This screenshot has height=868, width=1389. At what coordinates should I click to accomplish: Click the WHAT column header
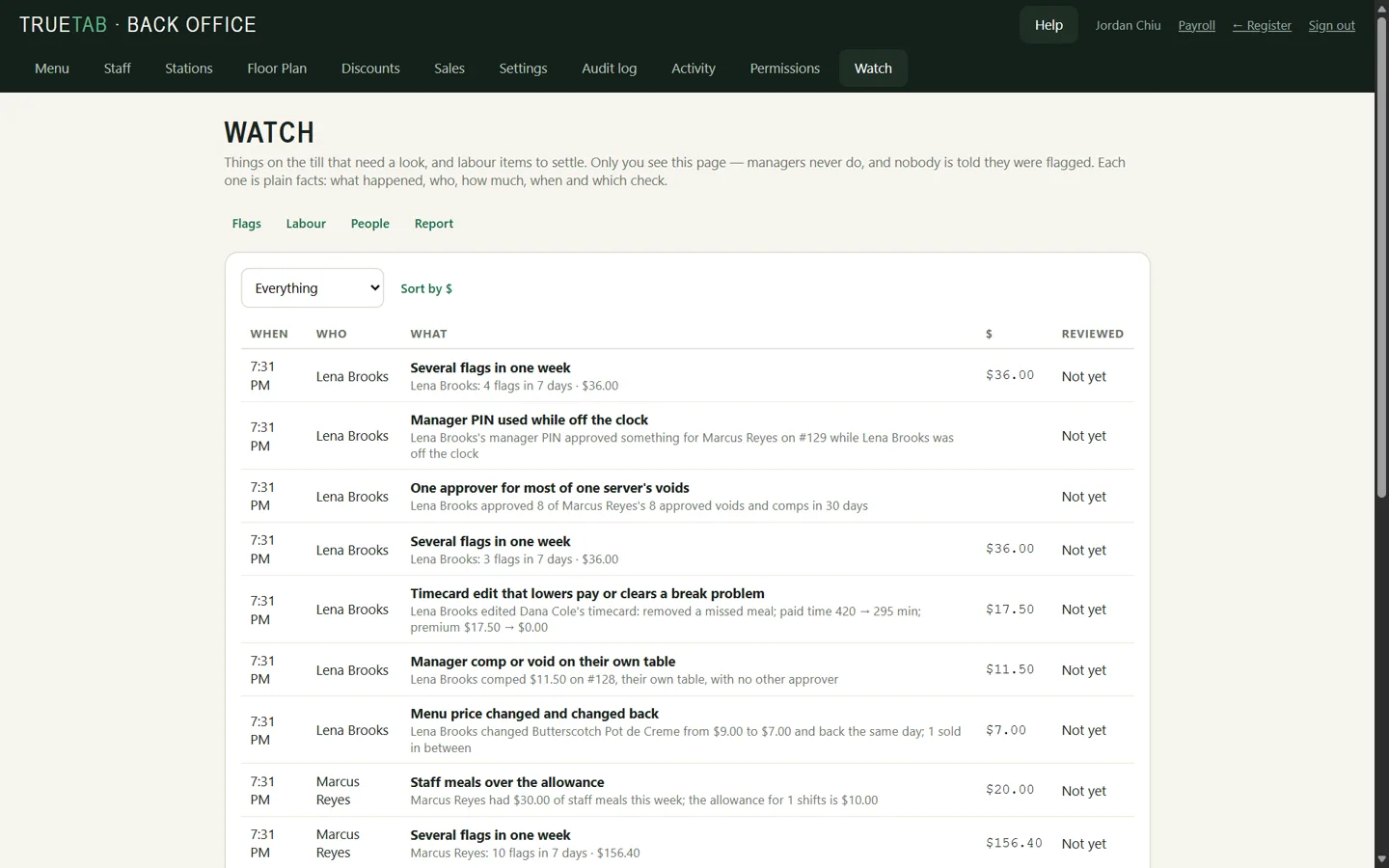tap(428, 334)
